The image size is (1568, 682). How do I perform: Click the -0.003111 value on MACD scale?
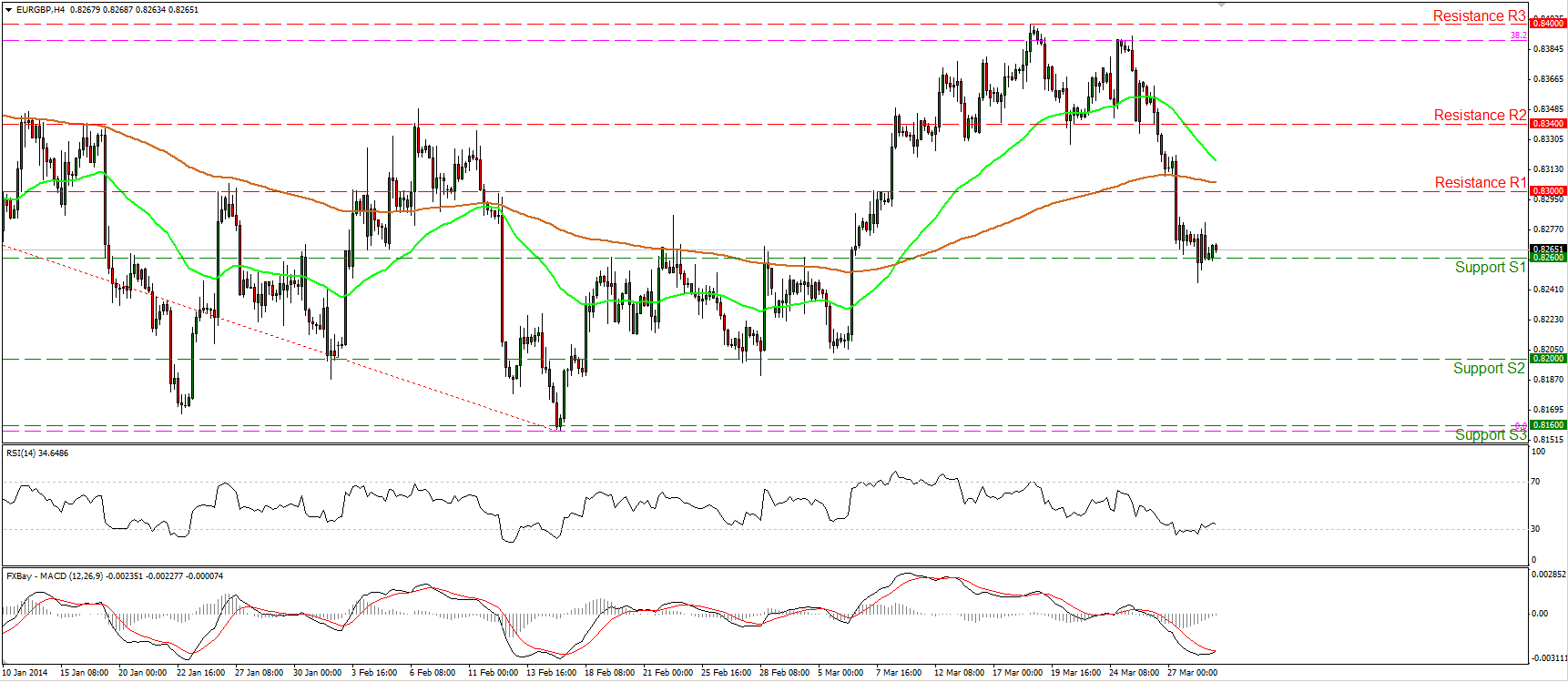click(1549, 658)
